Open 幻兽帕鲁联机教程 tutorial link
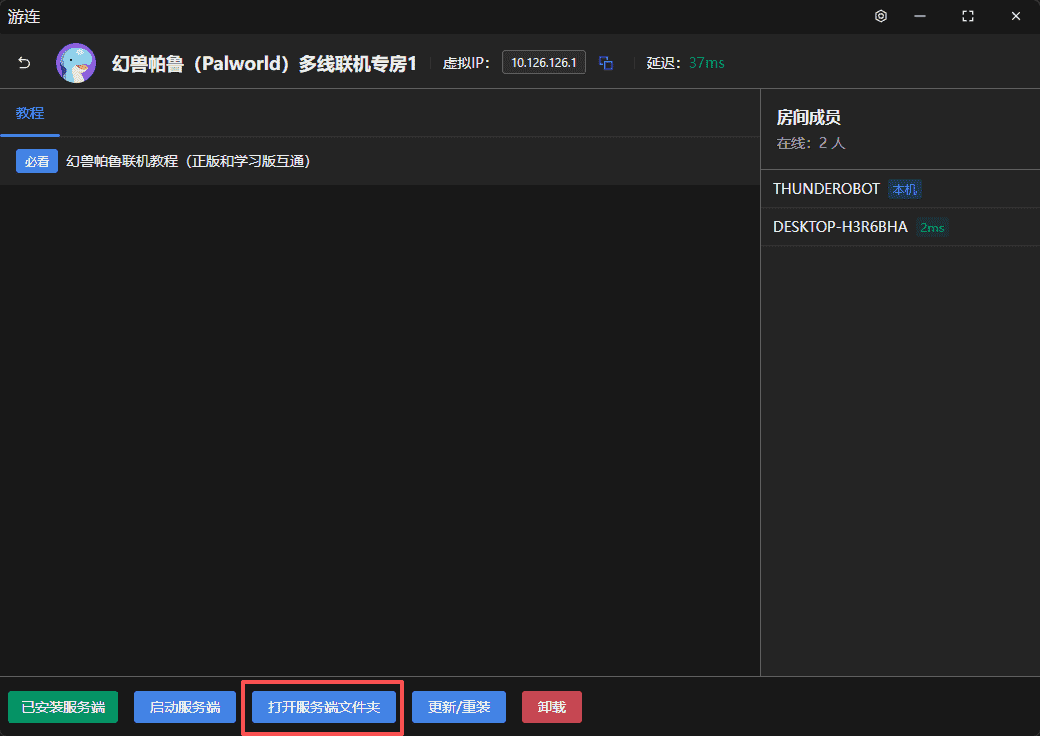The height and width of the screenshot is (736, 1040). click(x=188, y=161)
